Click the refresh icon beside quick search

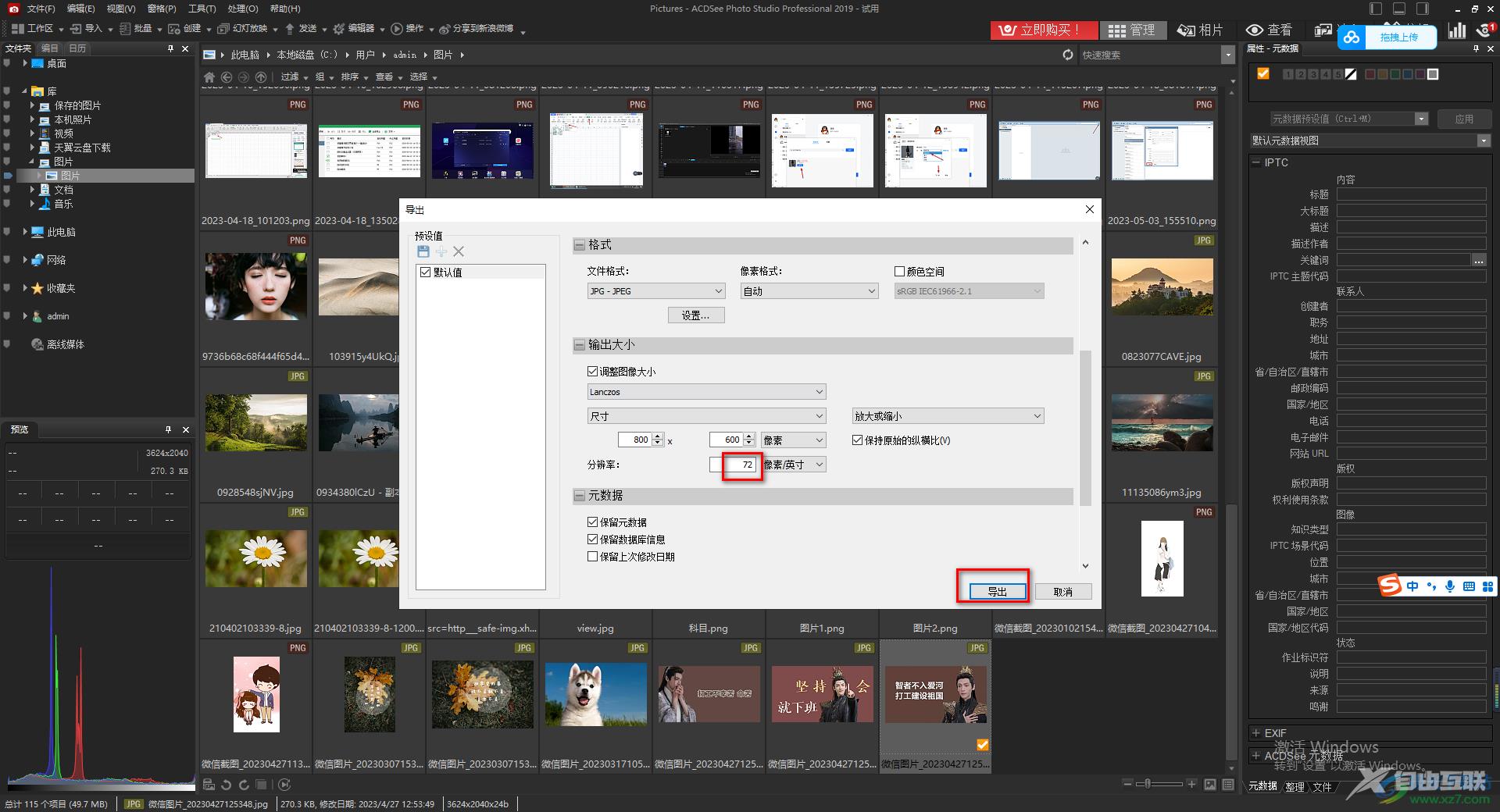[x=1068, y=55]
